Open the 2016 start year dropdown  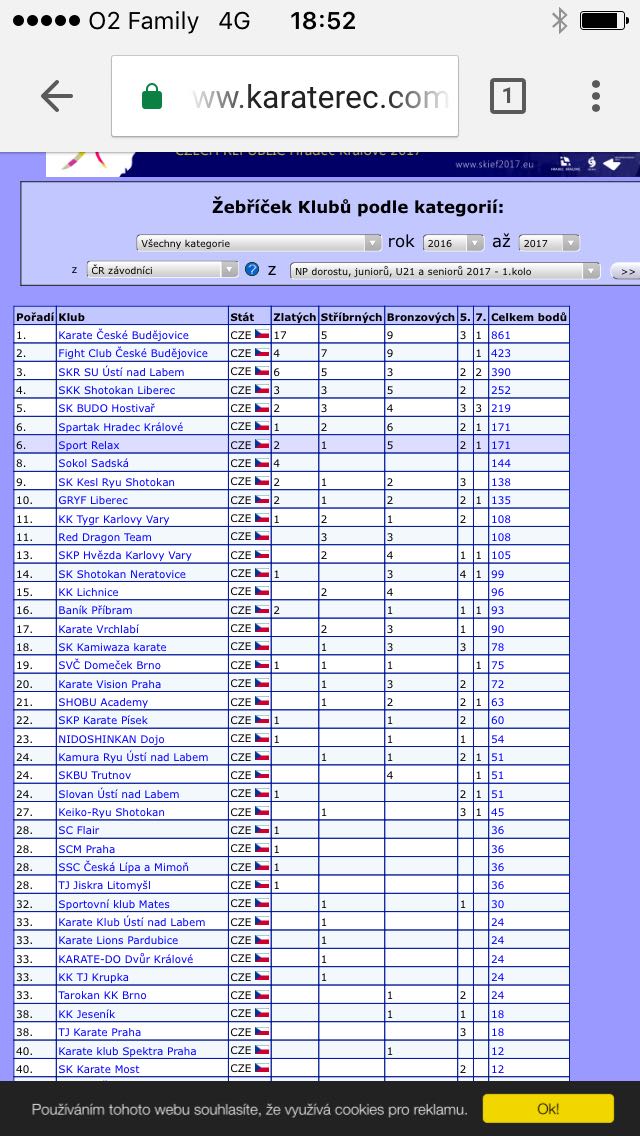(x=453, y=243)
